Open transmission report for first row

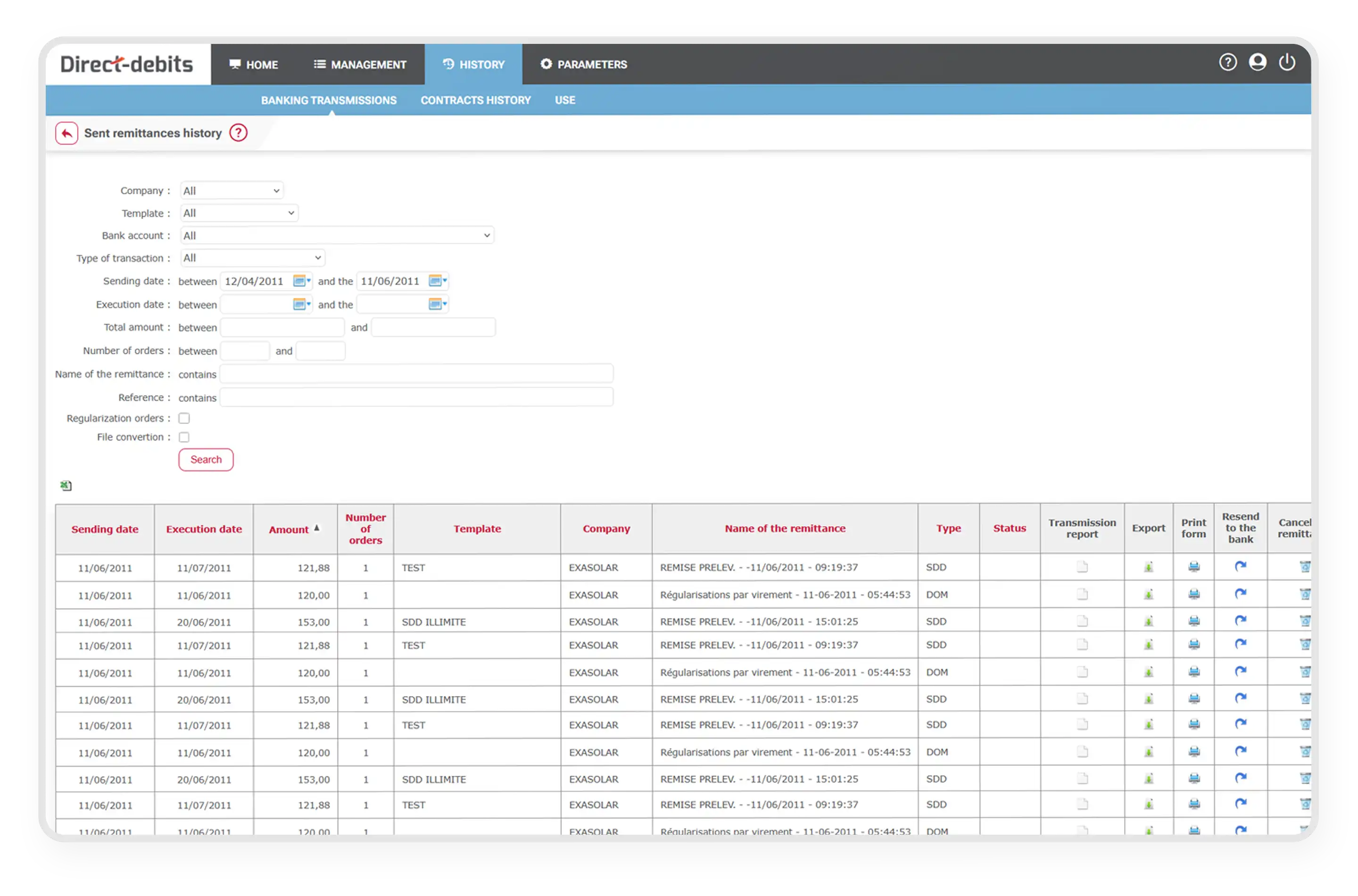[x=1082, y=567]
